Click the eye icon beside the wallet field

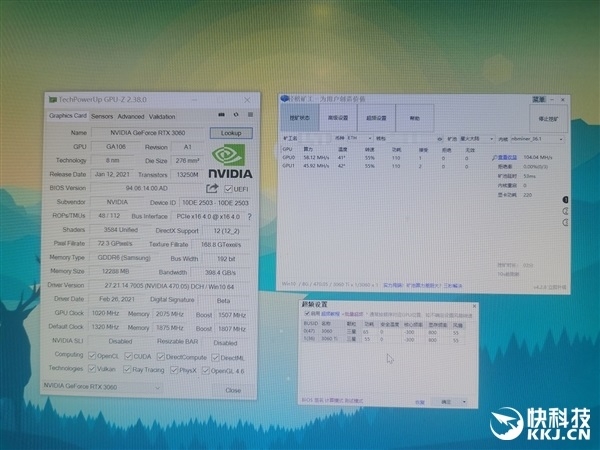tap(440, 139)
